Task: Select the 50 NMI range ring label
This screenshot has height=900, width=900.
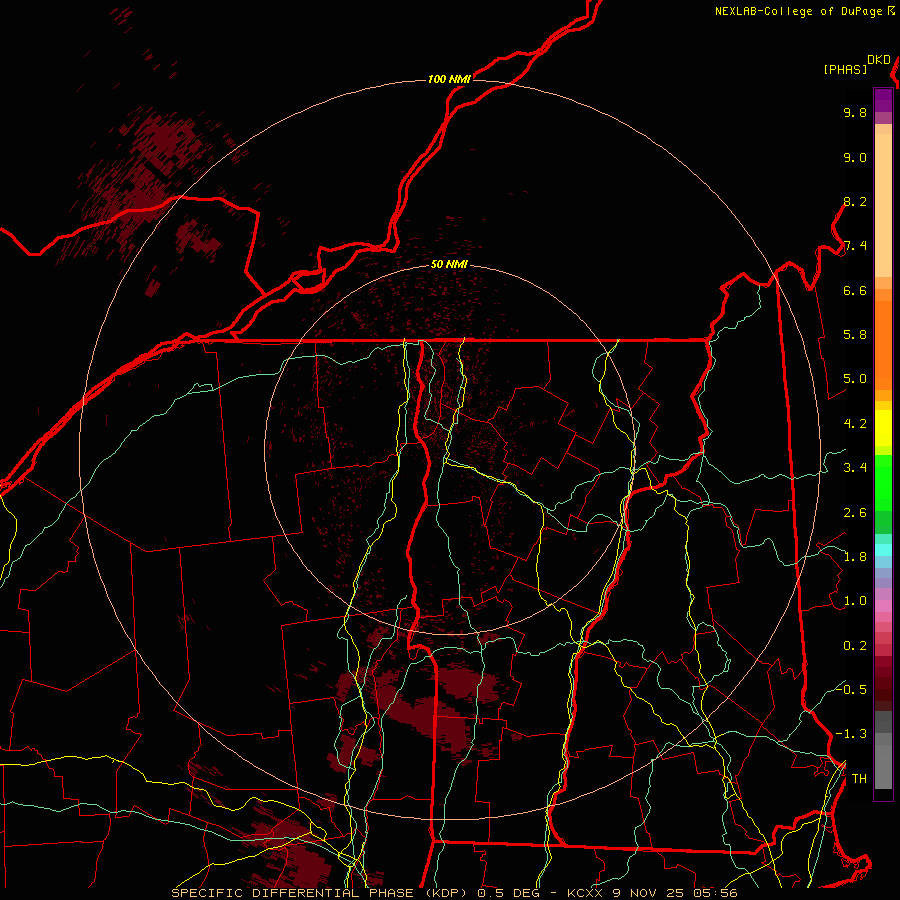Action: tap(449, 264)
